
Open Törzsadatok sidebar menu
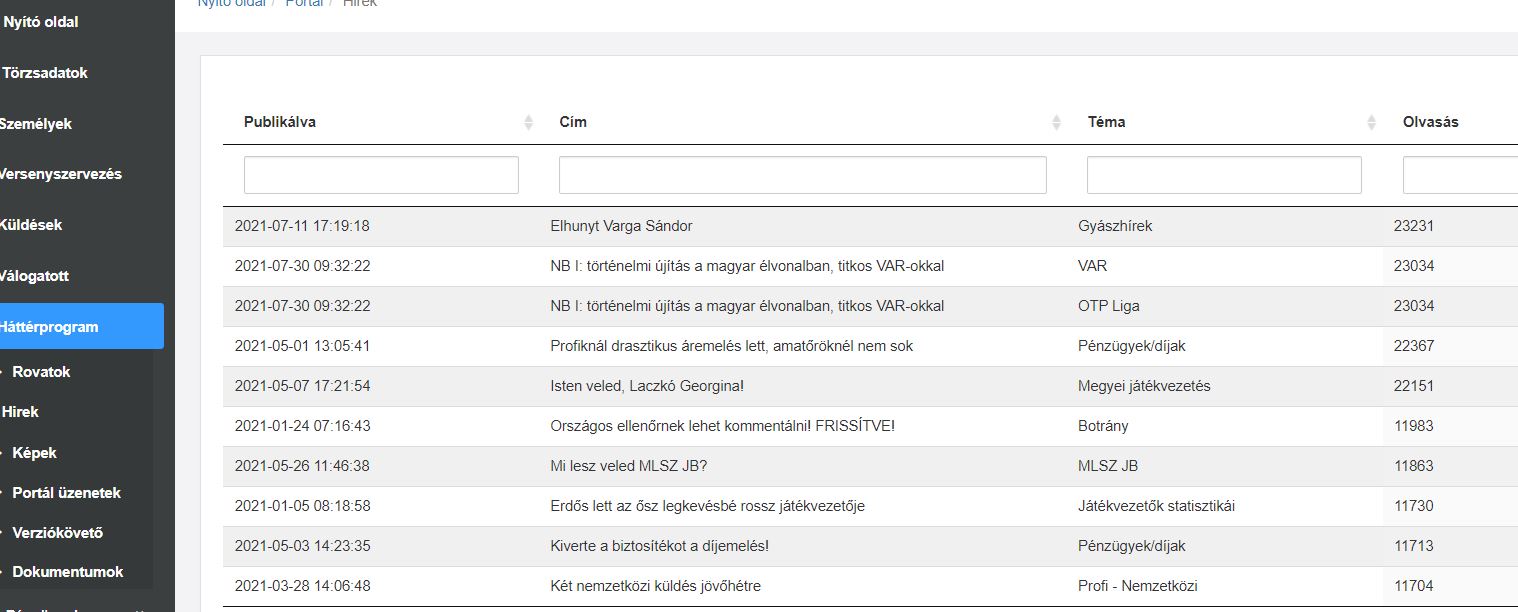click(x=45, y=73)
